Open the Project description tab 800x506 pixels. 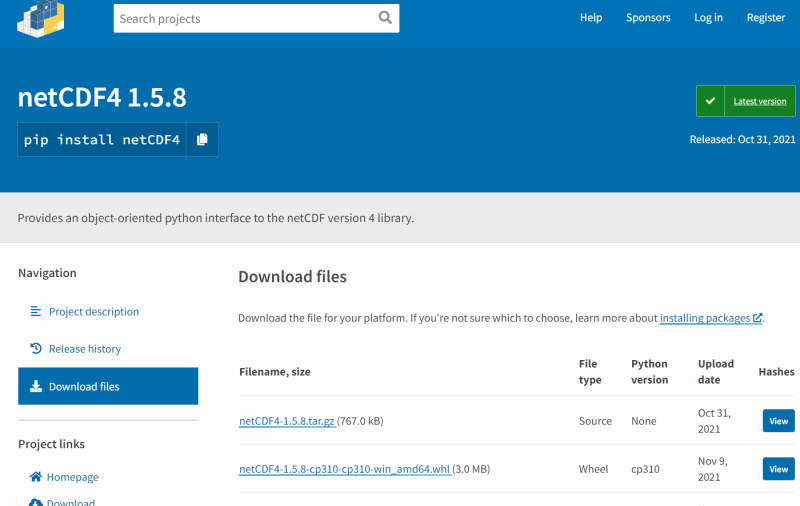point(93,312)
